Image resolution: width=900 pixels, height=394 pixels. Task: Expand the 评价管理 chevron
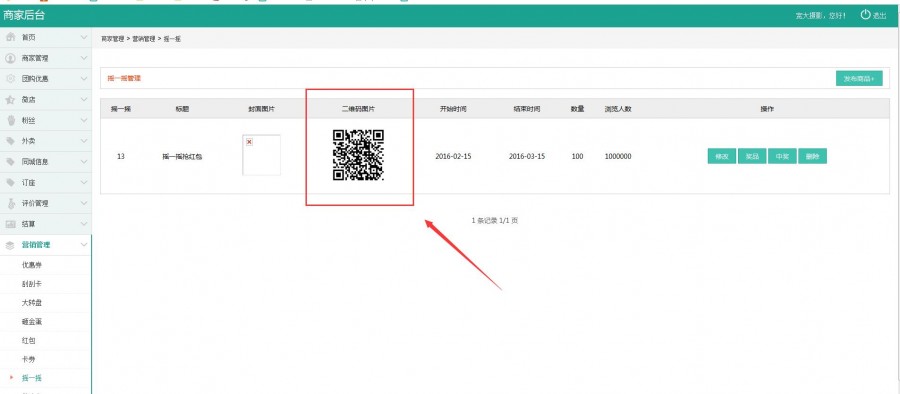pos(84,203)
